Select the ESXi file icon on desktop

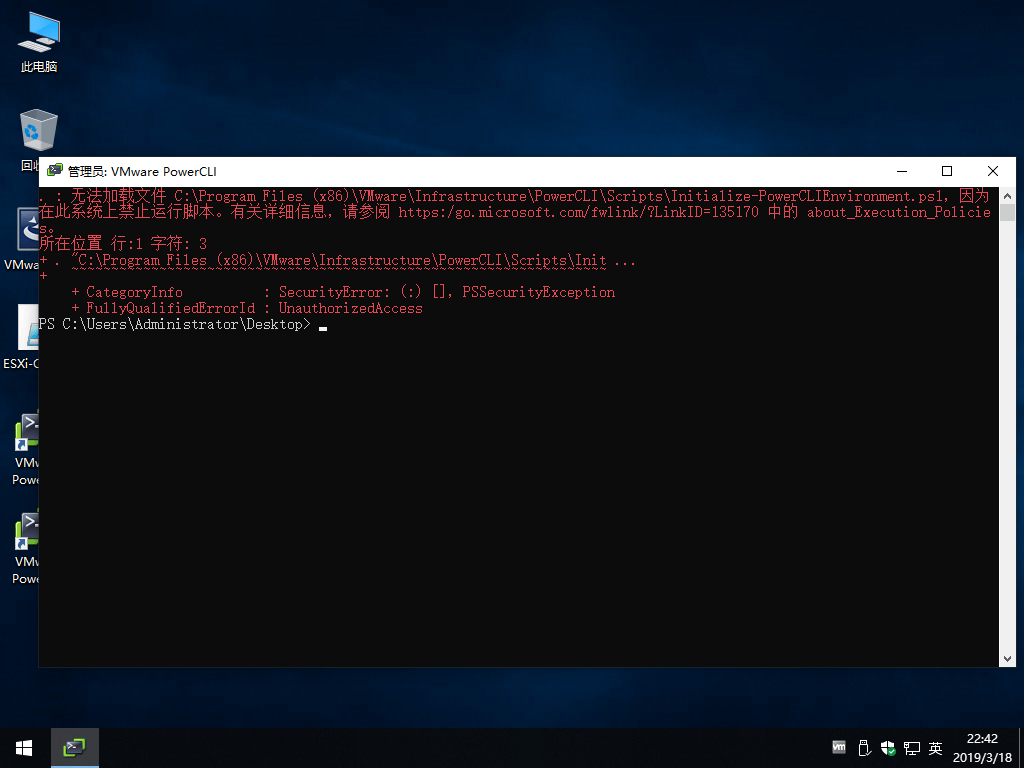click(22, 335)
